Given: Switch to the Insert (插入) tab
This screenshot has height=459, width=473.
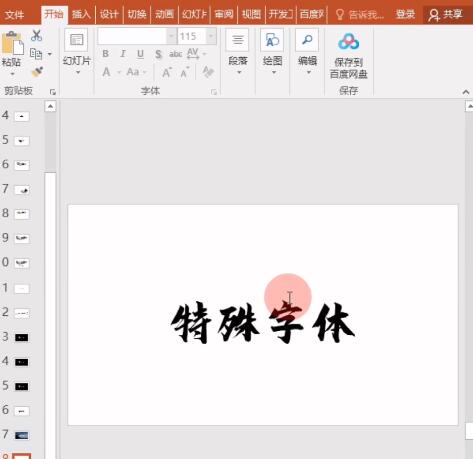Looking at the screenshot, I should pos(81,14).
